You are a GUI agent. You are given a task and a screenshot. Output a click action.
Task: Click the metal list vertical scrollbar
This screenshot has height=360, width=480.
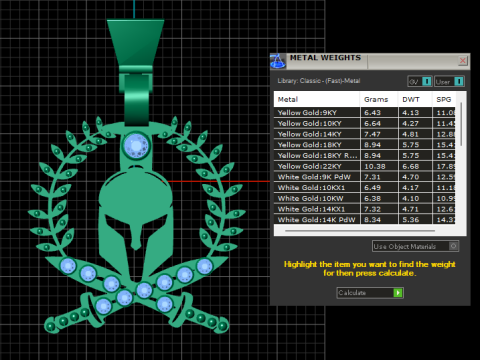[x=461, y=124]
